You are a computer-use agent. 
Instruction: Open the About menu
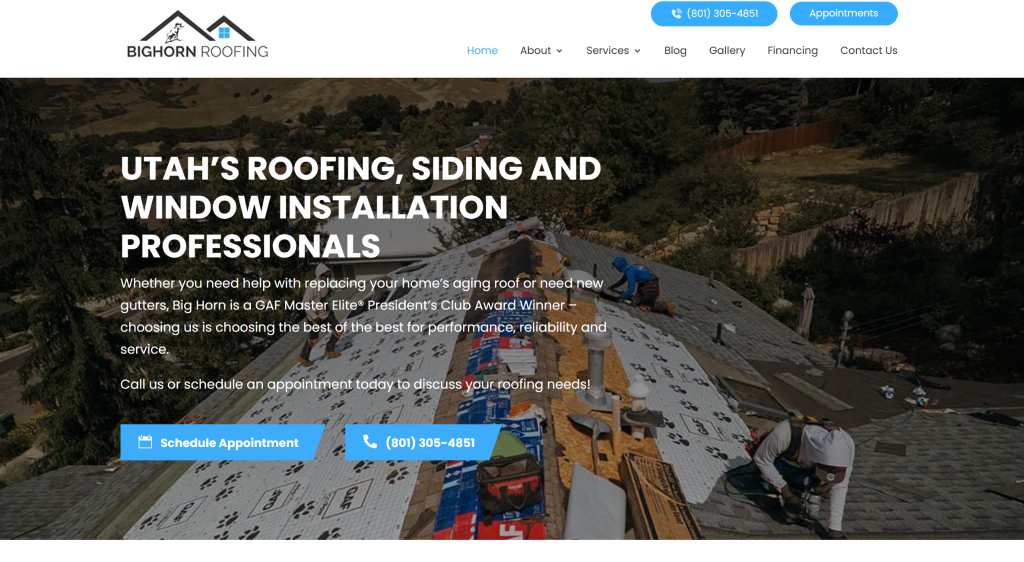point(541,50)
